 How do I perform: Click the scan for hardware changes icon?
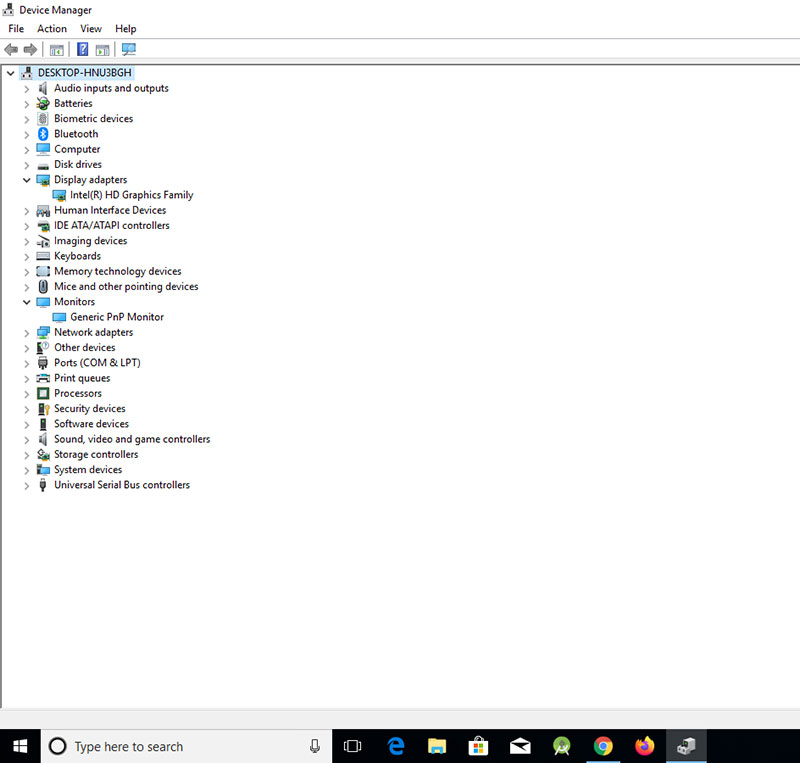(129, 50)
